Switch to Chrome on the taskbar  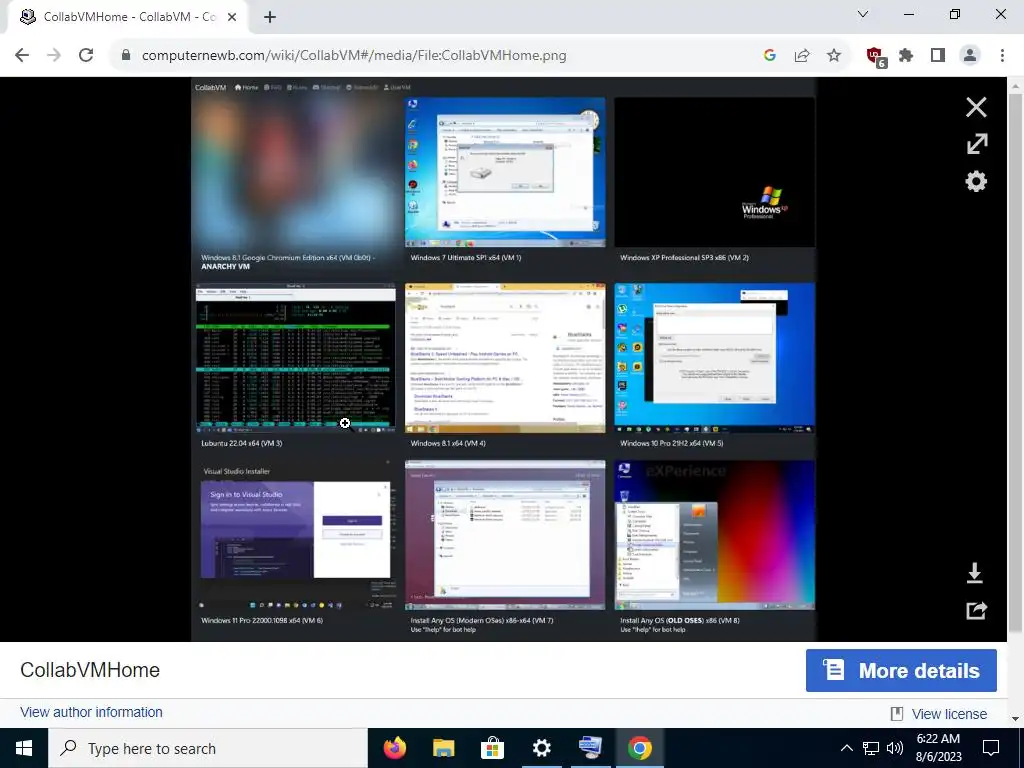[639, 748]
